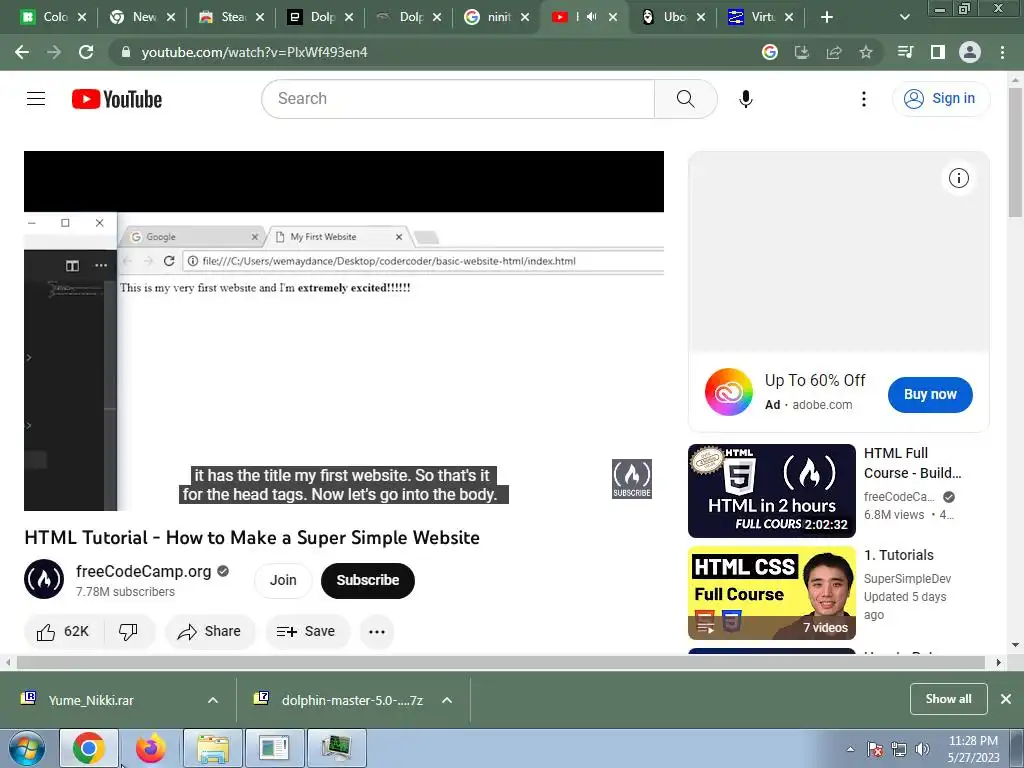The height and width of the screenshot is (768, 1024).
Task: Toggle the Chrome side panel
Action: click(937, 52)
